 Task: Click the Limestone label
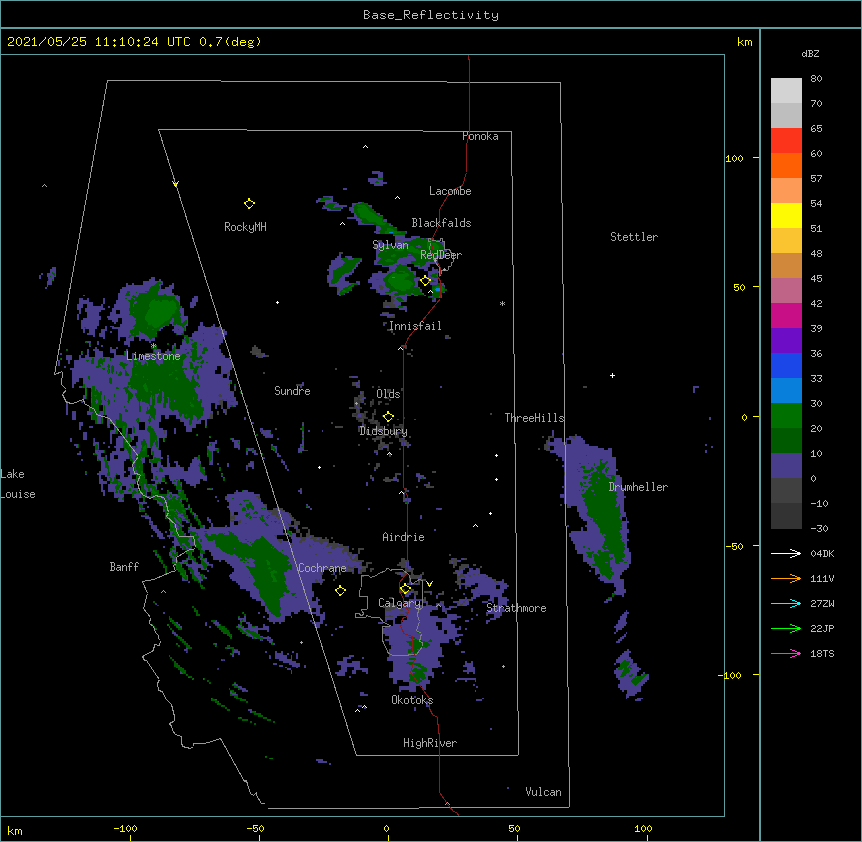coord(153,356)
